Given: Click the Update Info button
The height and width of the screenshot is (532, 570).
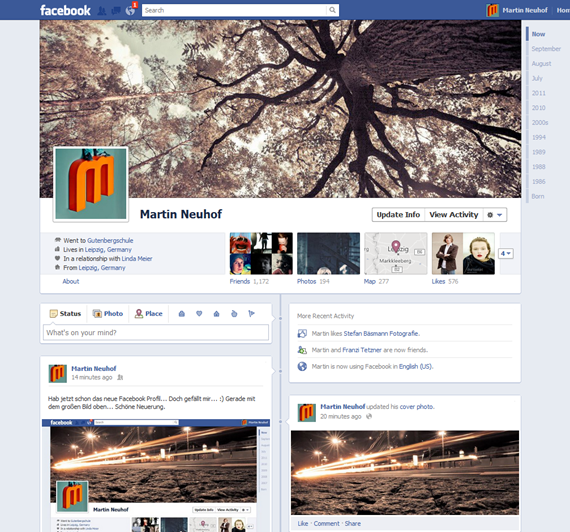Looking at the screenshot, I should coord(398,215).
